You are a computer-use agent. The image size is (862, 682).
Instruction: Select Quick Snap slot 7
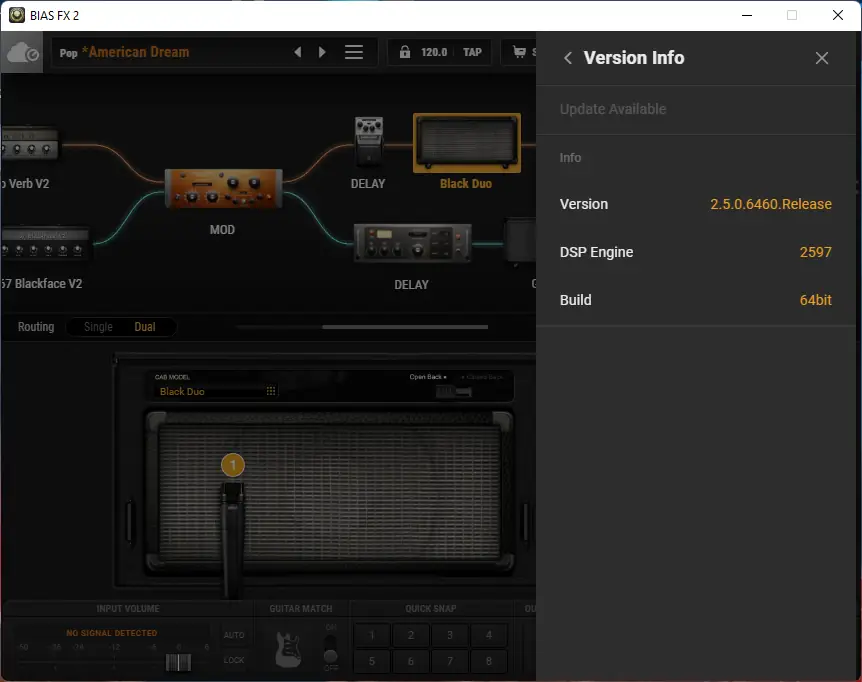(450, 661)
